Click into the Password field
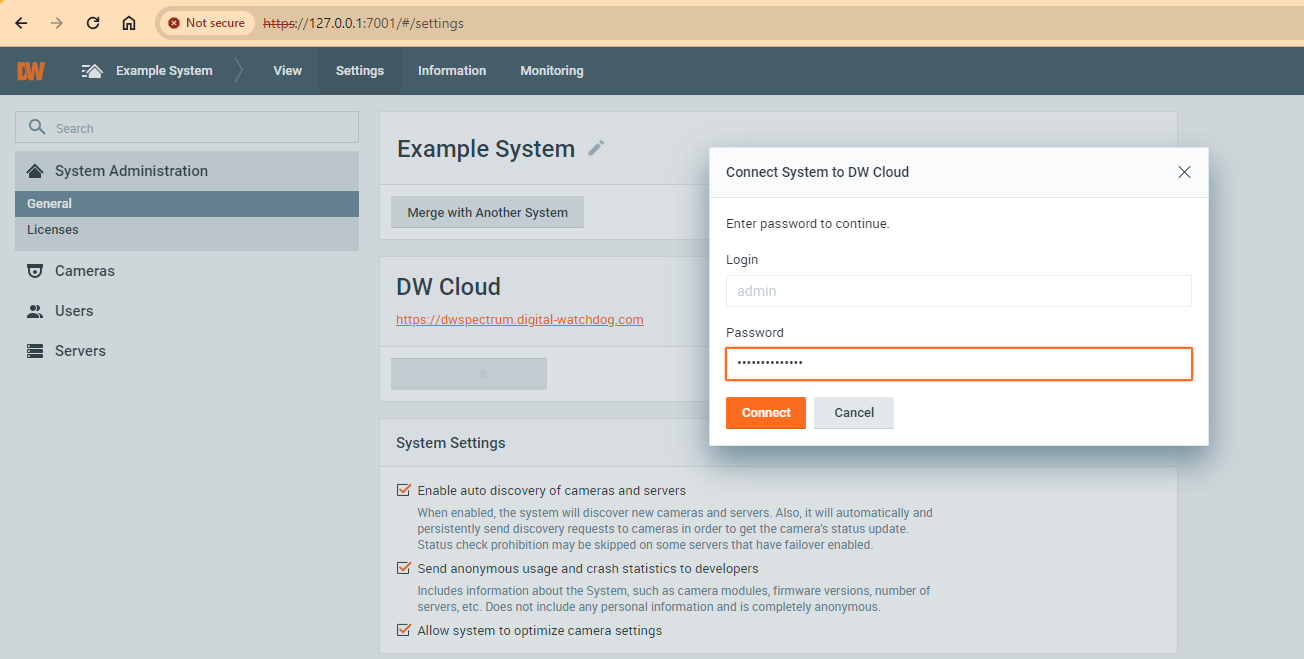The width and height of the screenshot is (1304, 659). tap(958, 364)
